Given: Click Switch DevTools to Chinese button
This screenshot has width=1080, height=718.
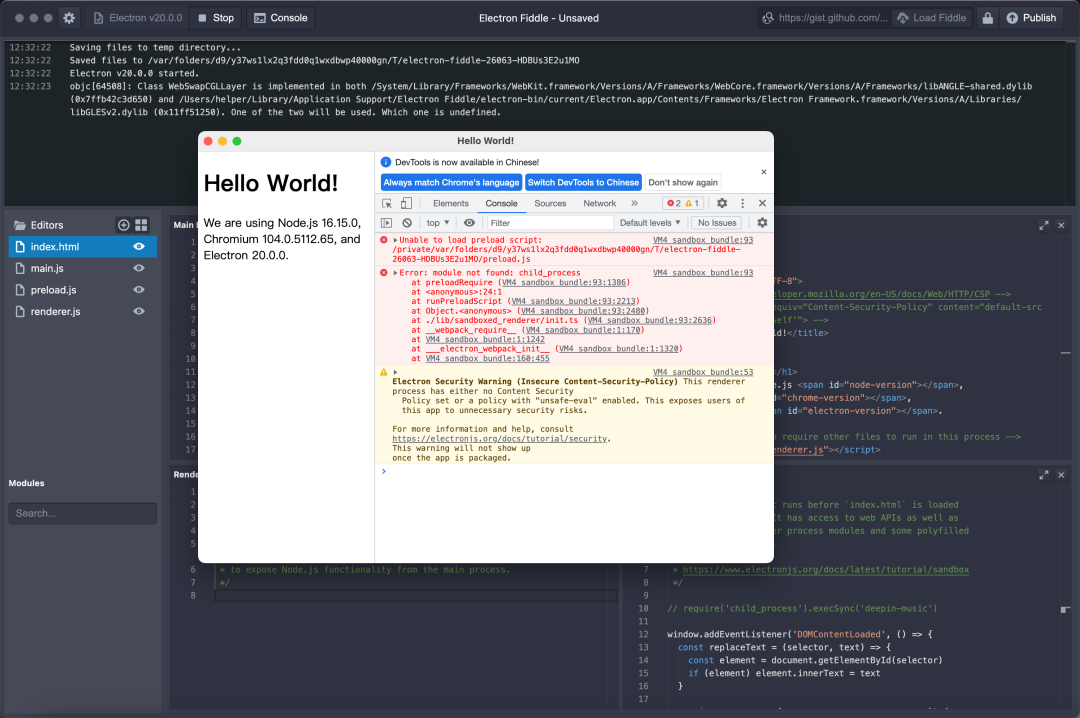Looking at the screenshot, I should [583, 183].
